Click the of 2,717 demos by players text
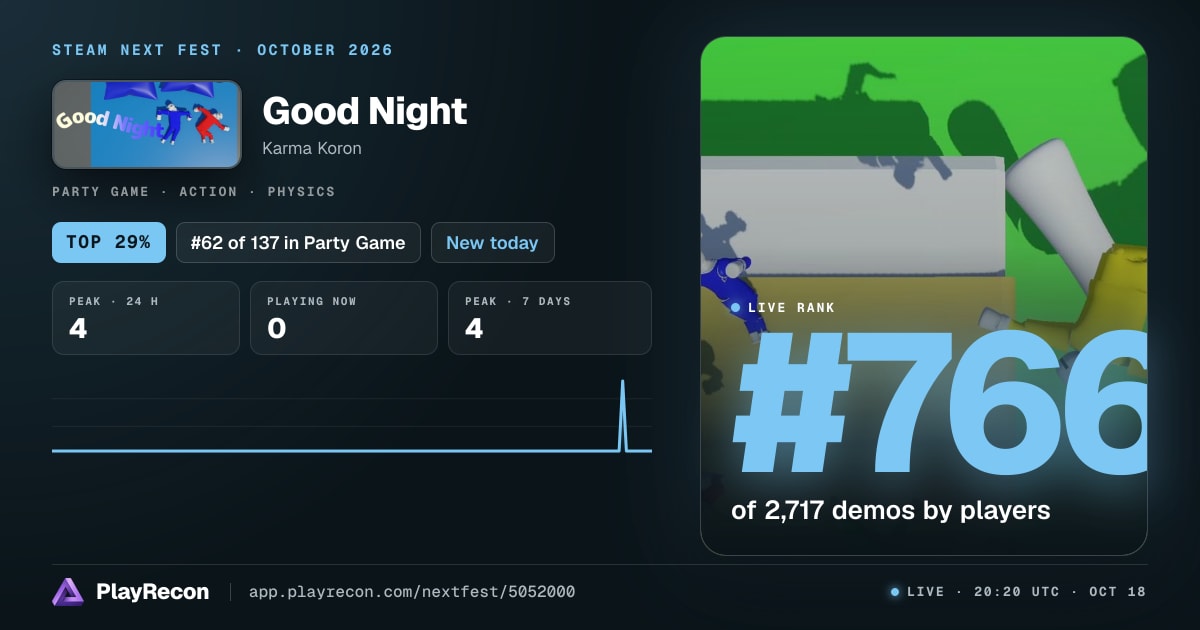This screenshot has height=630, width=1200. pos(891,510)
